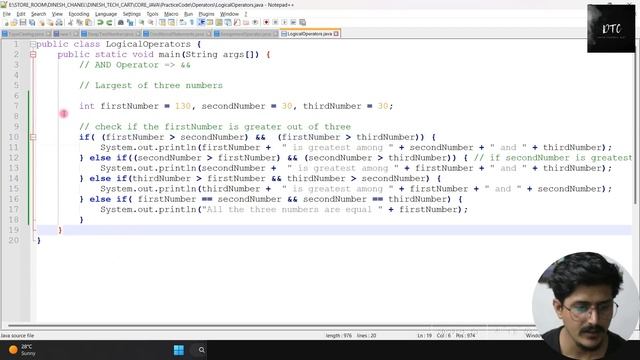Open the Macro menu

point(171,14)
